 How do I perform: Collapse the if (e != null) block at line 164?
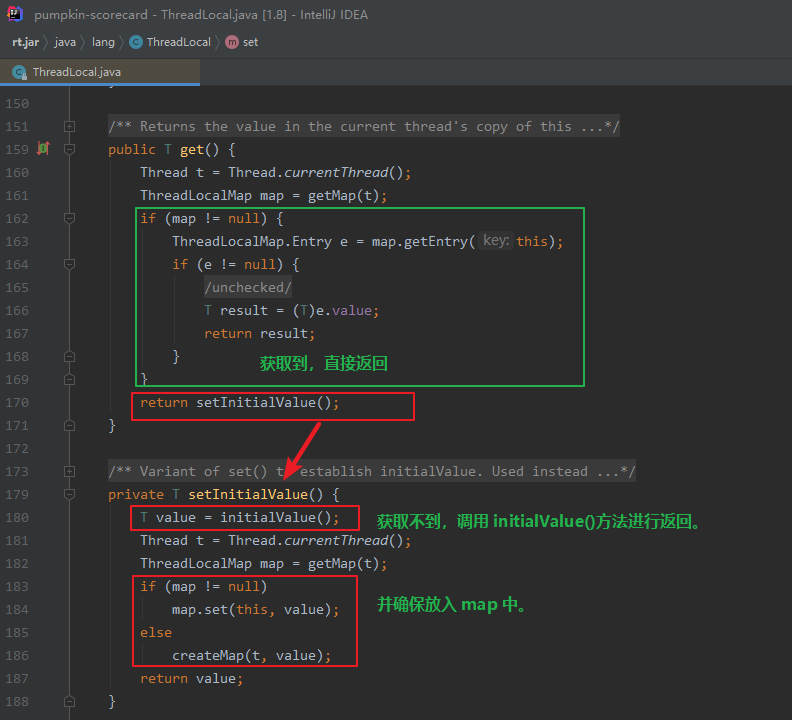(x=70, y=264)
